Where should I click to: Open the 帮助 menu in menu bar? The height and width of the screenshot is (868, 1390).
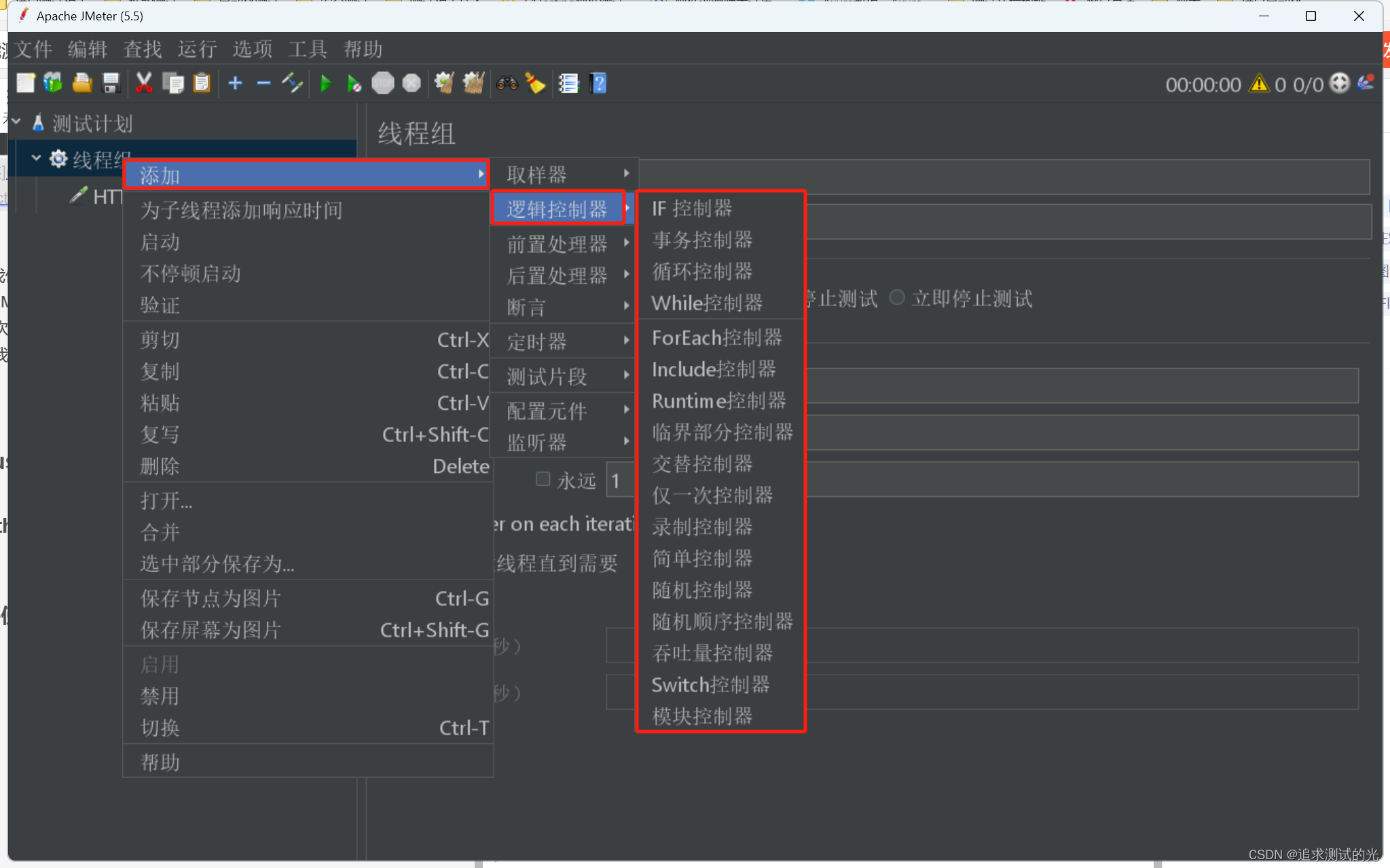tap(363, 49)
